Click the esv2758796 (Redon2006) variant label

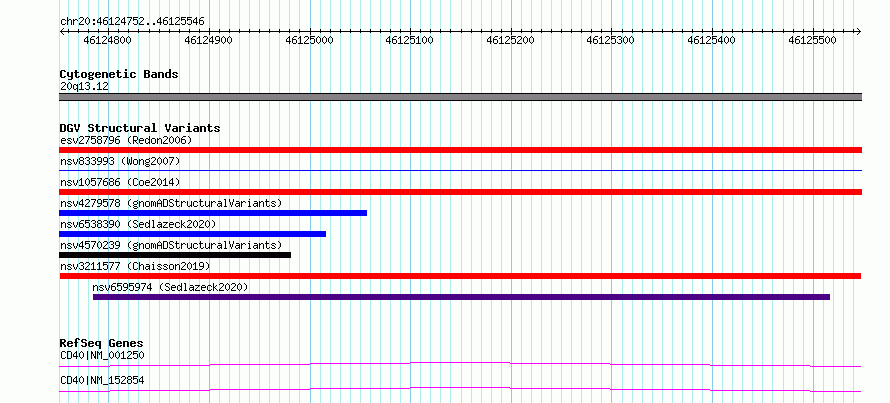click(x=126, y=140)
